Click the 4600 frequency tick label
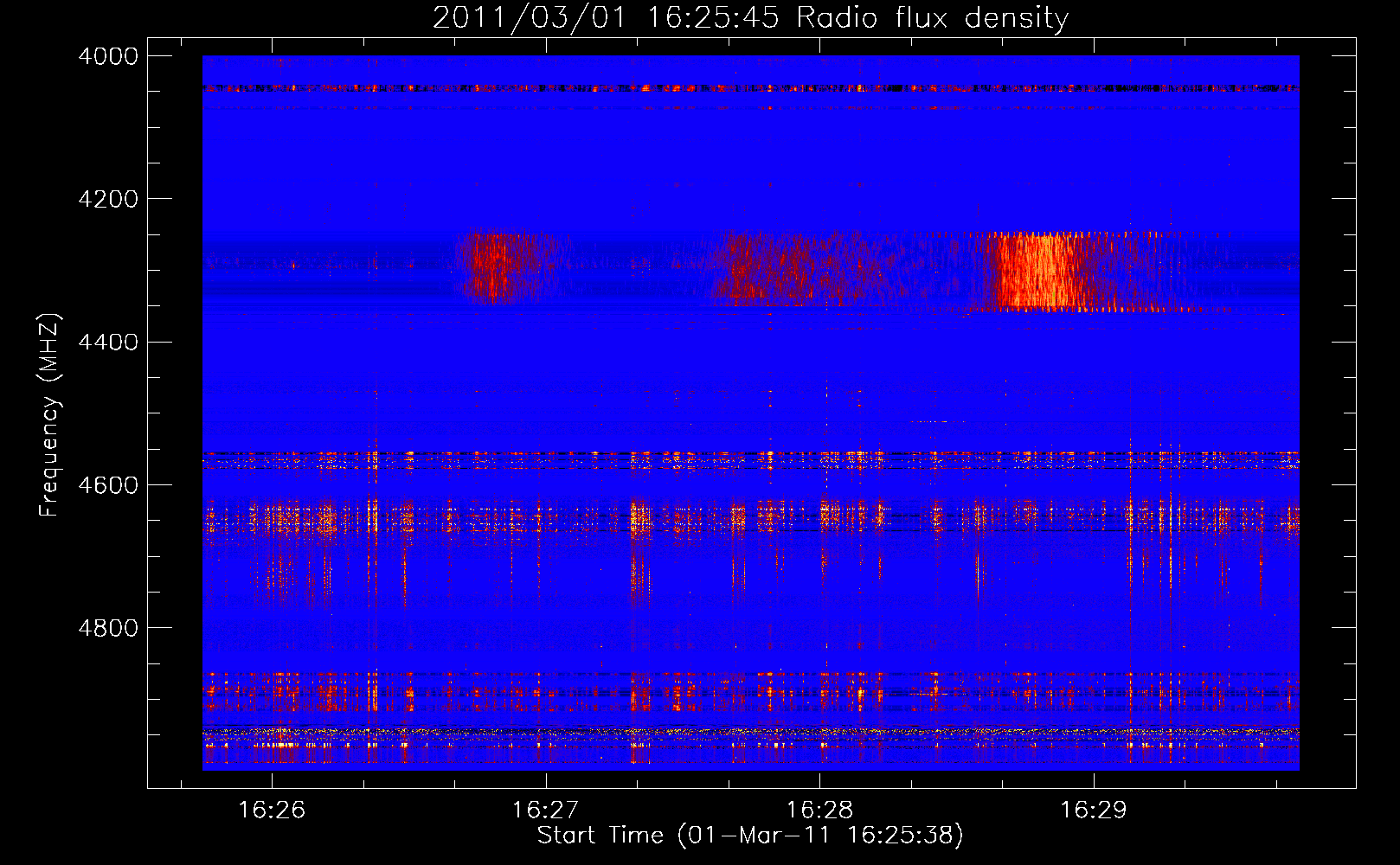This screenshot has height=865, width=1400. pos(108,485)
